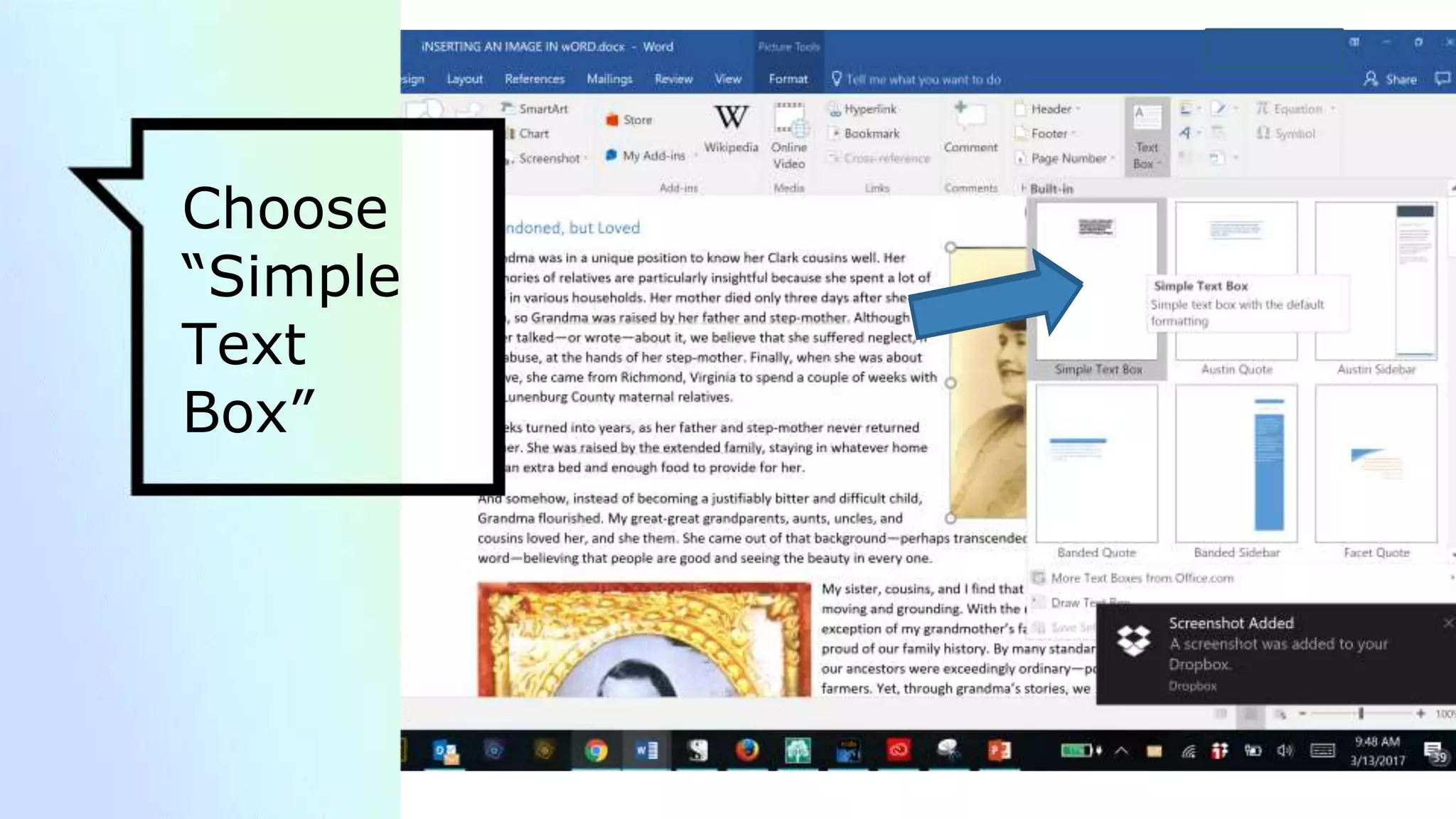1456x819 pixels.
Task: Click the Symbol button in the ribbon
Action: click(x=1286, y=133)
